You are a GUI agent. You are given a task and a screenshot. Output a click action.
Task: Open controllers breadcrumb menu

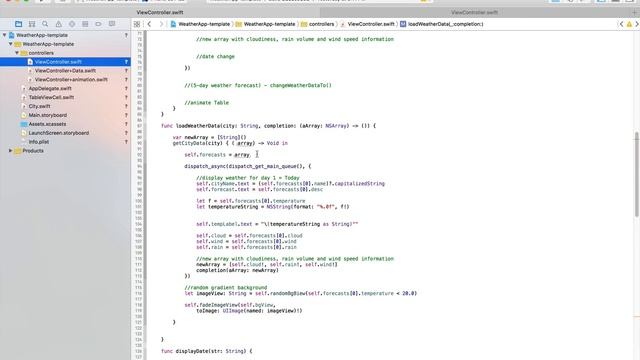(x=318, y=24)
